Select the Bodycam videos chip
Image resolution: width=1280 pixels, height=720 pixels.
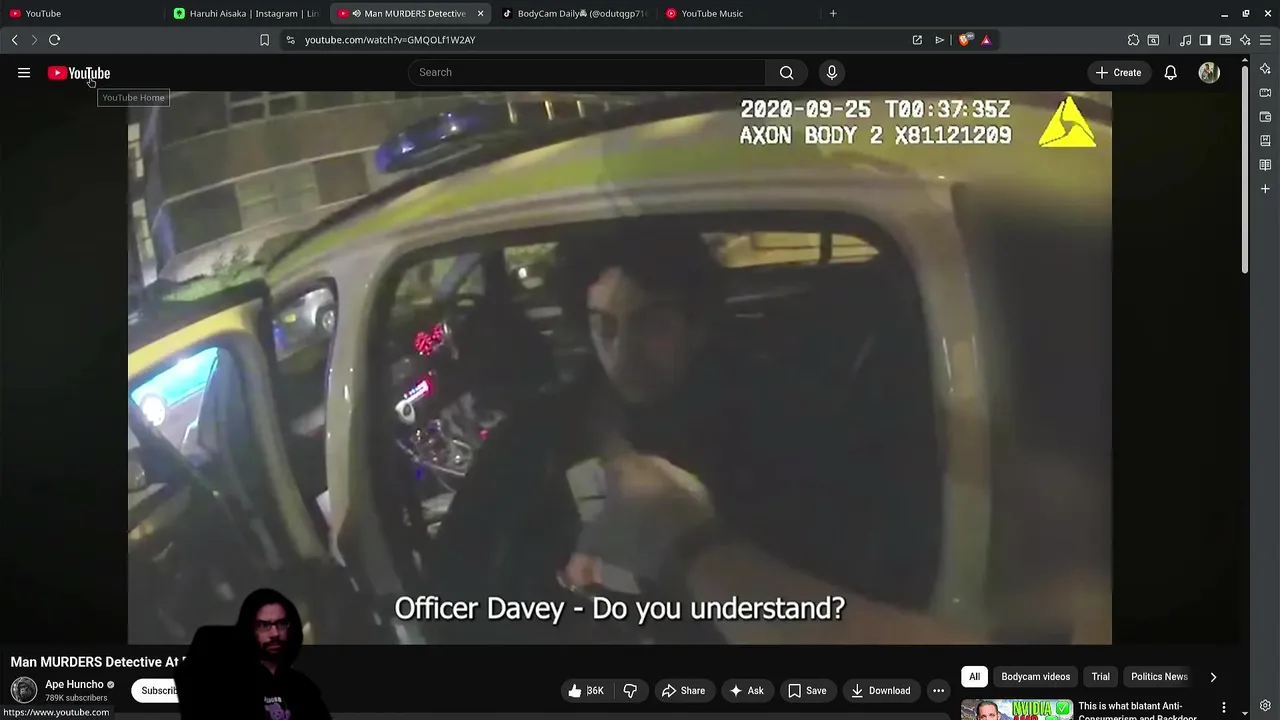(1036, 677)
